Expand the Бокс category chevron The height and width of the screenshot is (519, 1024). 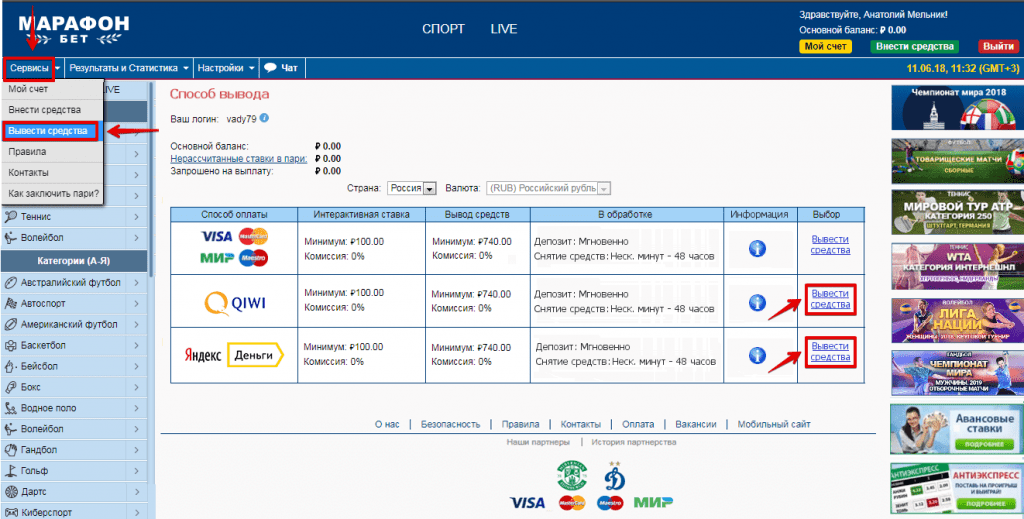pos(137,387)
